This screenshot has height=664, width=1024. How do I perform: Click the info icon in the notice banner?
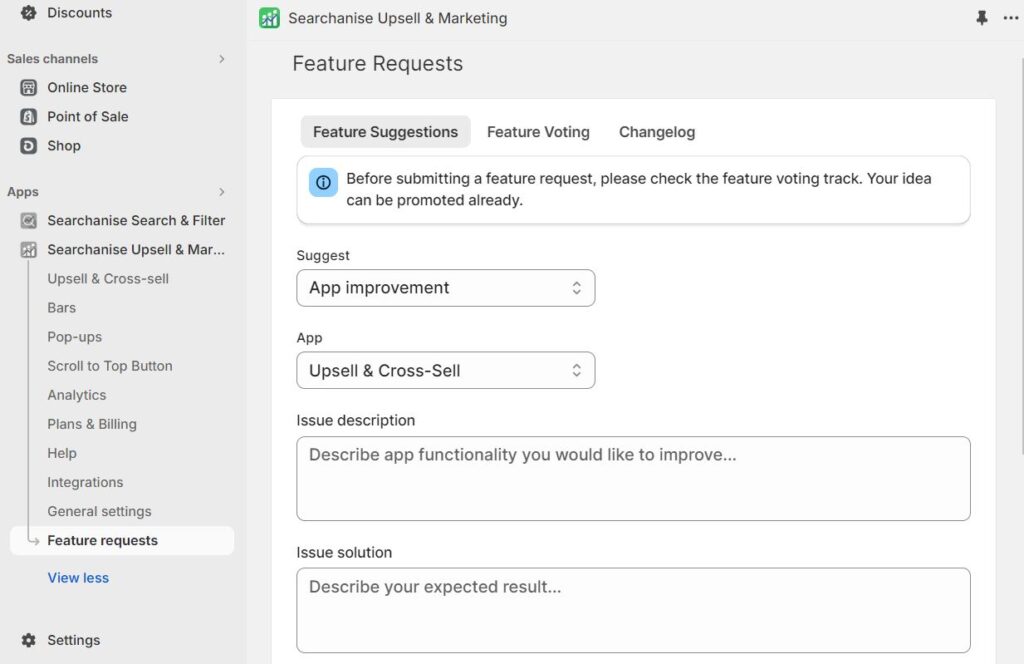click(323, 181)
